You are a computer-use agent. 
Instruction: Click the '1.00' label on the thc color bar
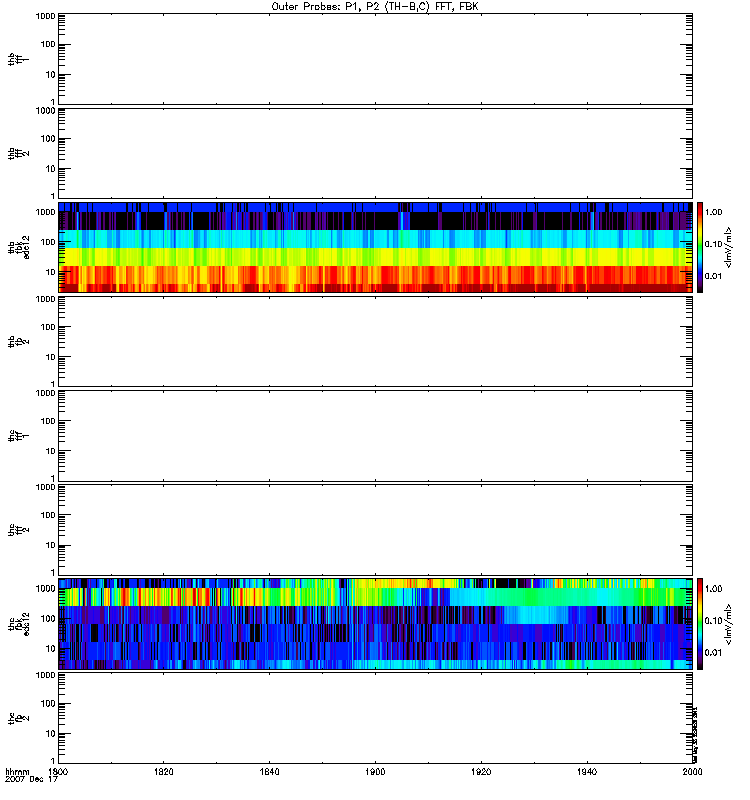[713, 589]
